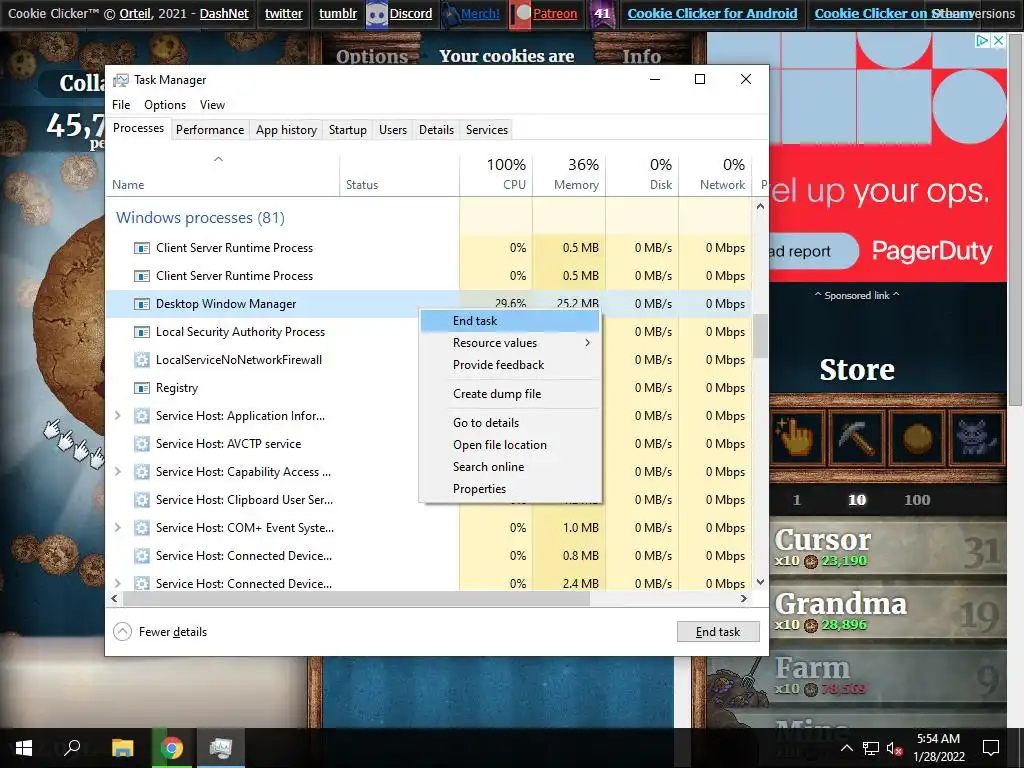Viewport: 1024px width, 768px height.
Task: Click End task button at bottom
Action: (x=718, y=632)
